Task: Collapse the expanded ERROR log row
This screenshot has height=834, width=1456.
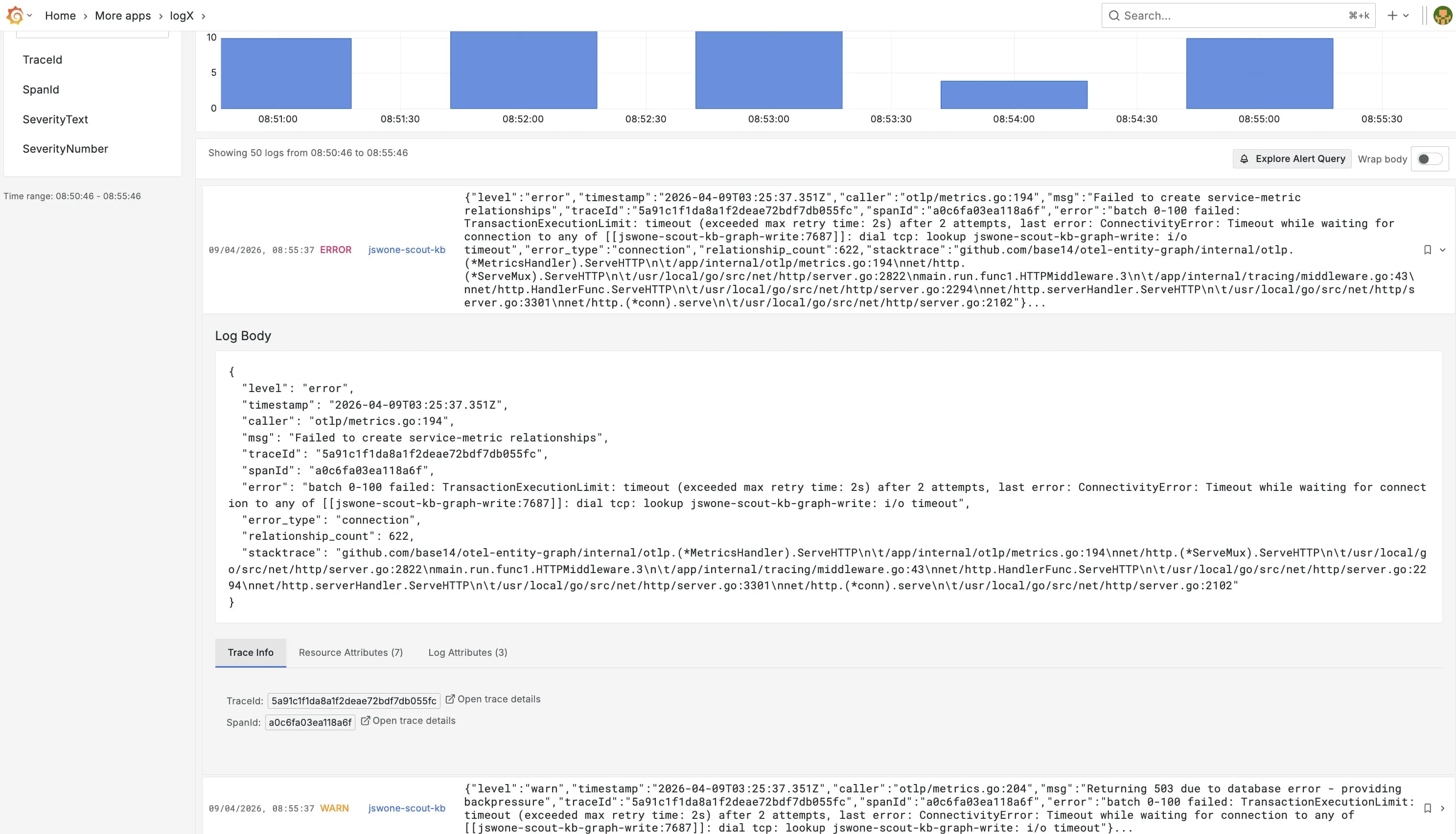Action: [x=1443, y=250]
